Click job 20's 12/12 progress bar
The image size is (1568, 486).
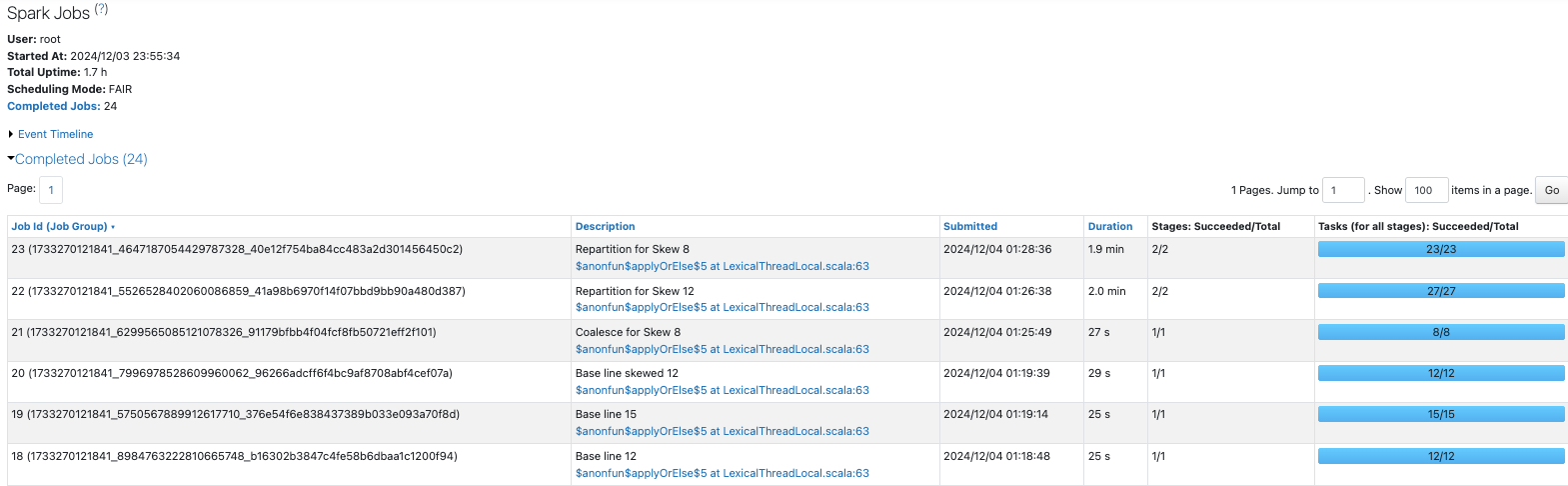[1441, 373]
